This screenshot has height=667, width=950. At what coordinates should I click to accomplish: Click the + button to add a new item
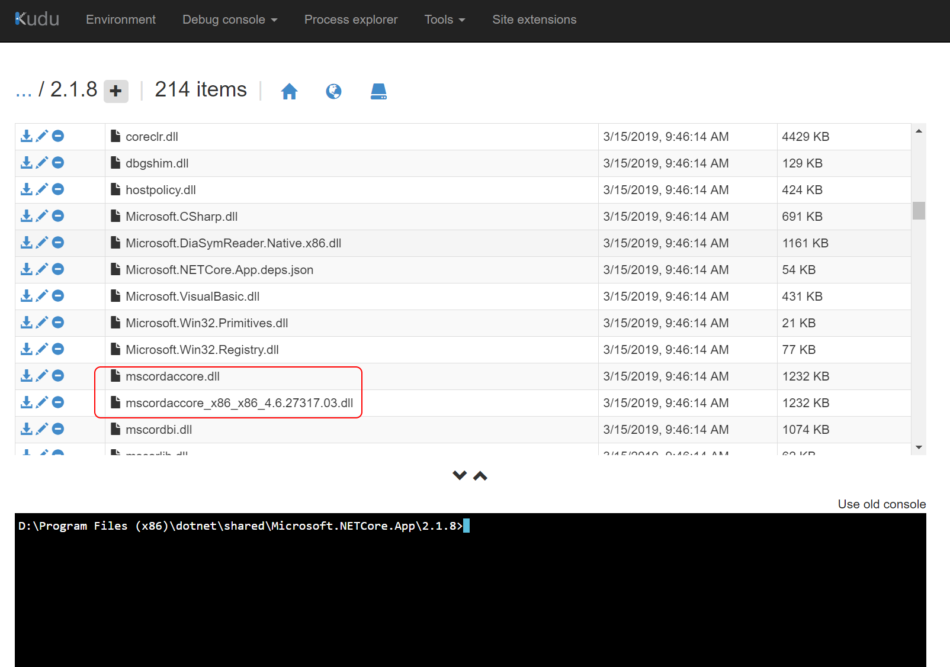pyautogui.click(x=115, y=90)
